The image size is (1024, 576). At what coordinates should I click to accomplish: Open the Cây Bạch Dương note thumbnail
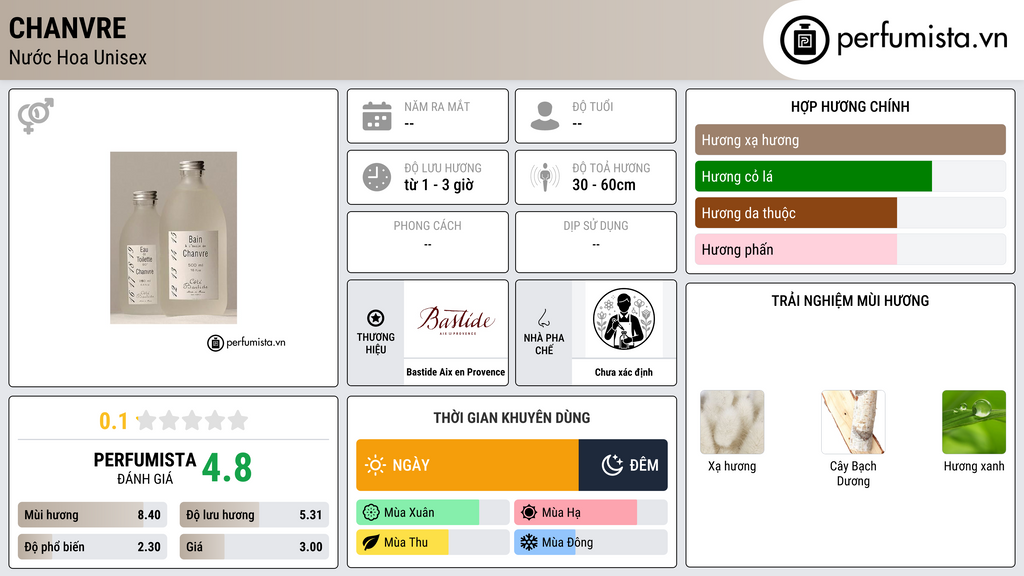click(853, 422)
